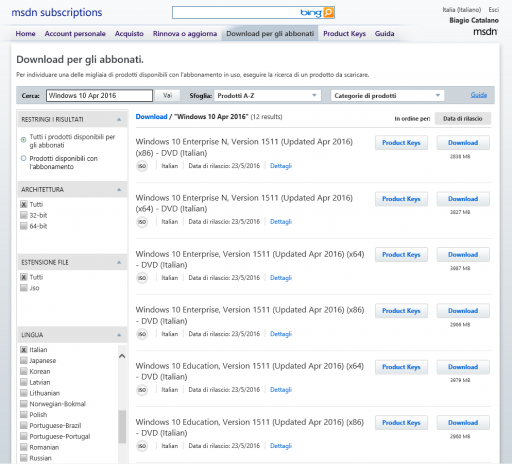Screen dimensions: 512x464
Task: Click the Download breadcrumb link
Action: tap(151, 117)
